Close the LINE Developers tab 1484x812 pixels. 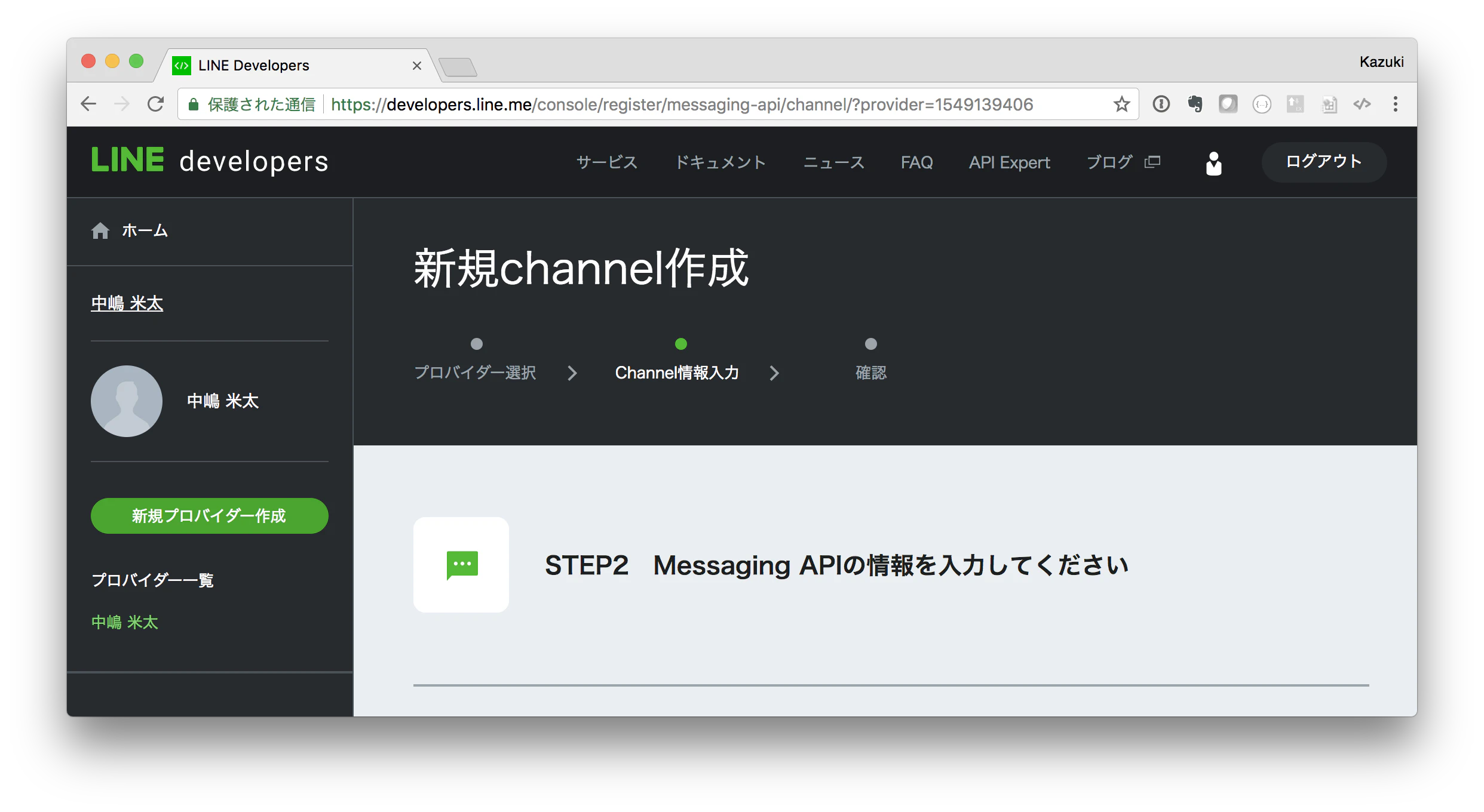[x=417, y=66]
